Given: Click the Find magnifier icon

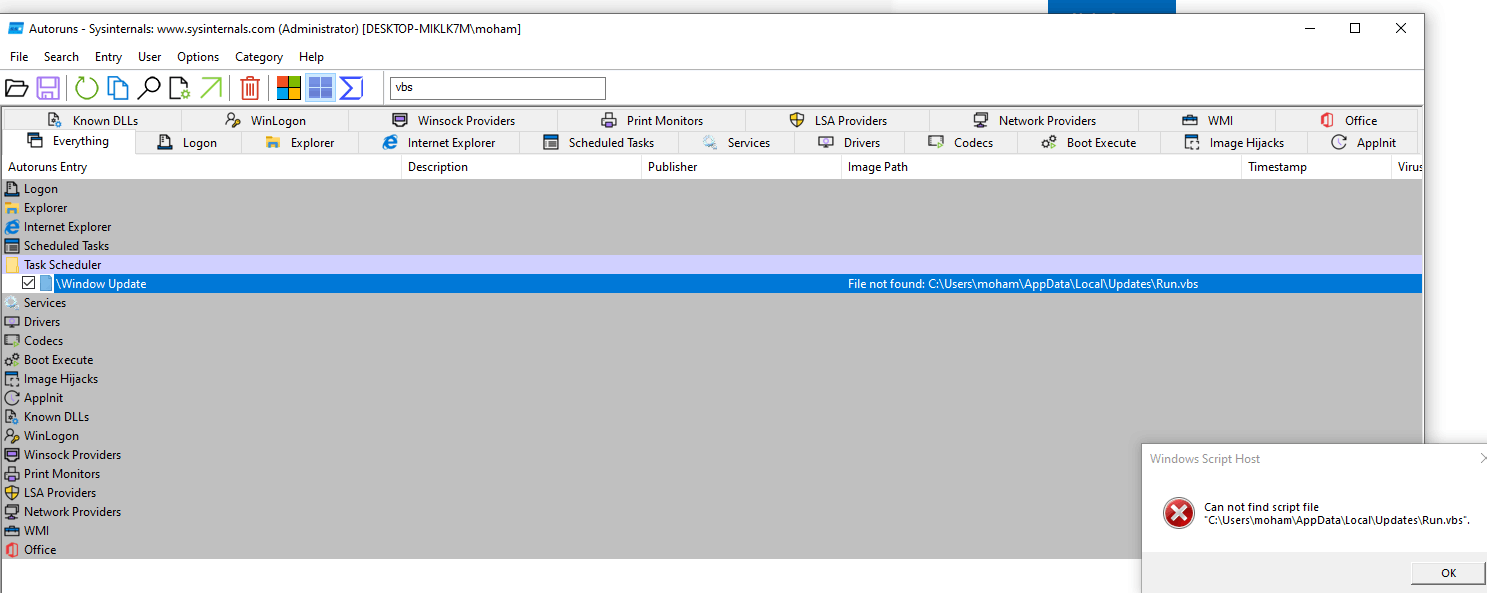Looking at the screenshot, I should [x=149, y=89].
